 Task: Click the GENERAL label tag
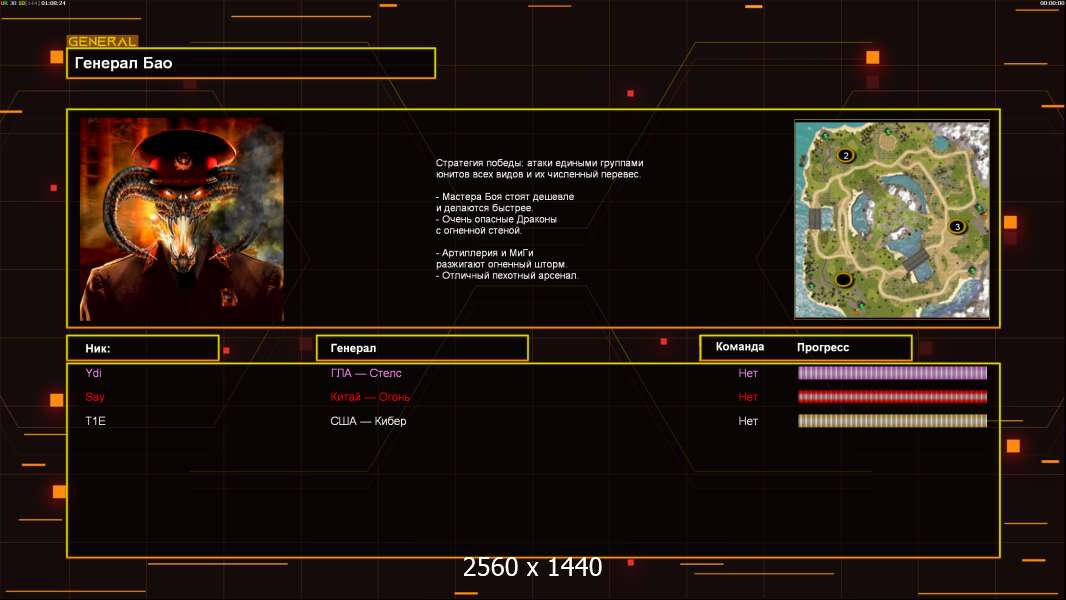[x=102, y=41]
